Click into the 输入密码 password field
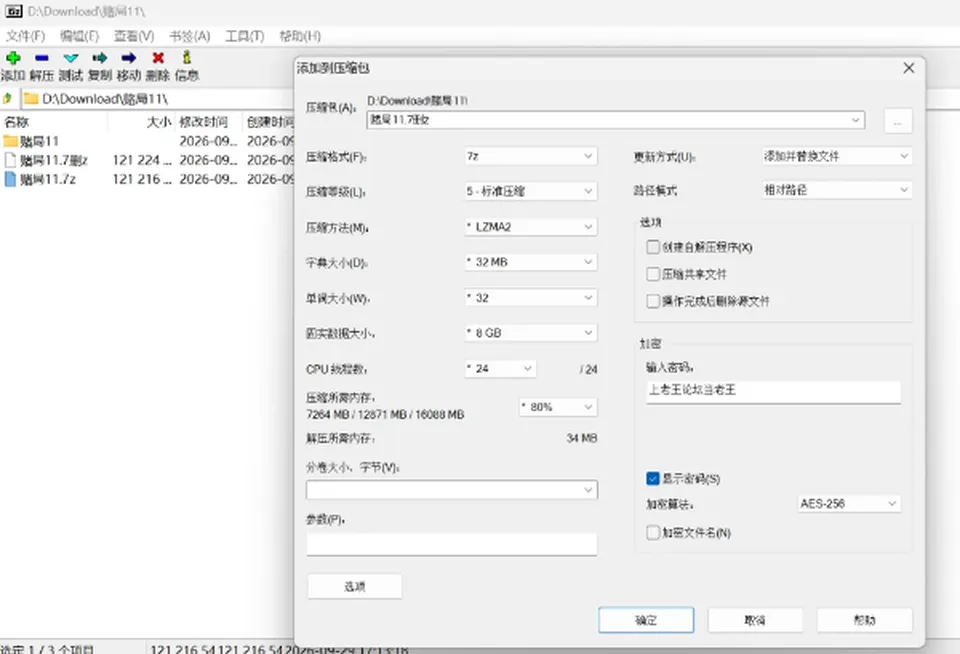 (x=773, y=391)
